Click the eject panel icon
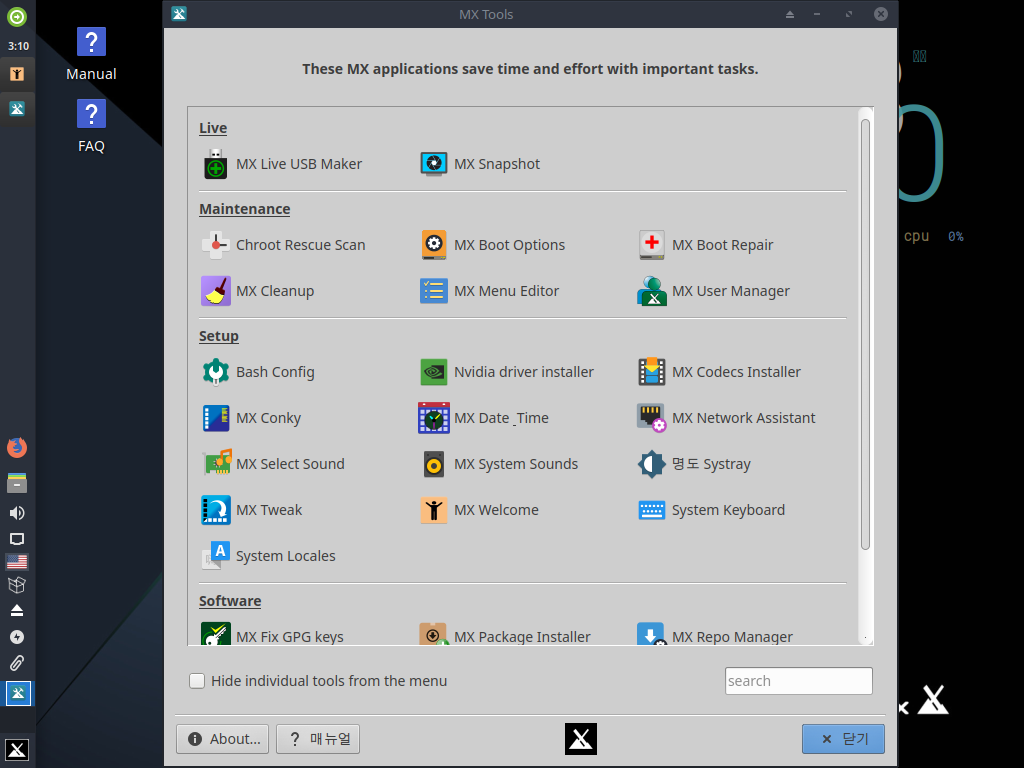The height and width of the screenshot is (768, 1024). pos(17,611)
